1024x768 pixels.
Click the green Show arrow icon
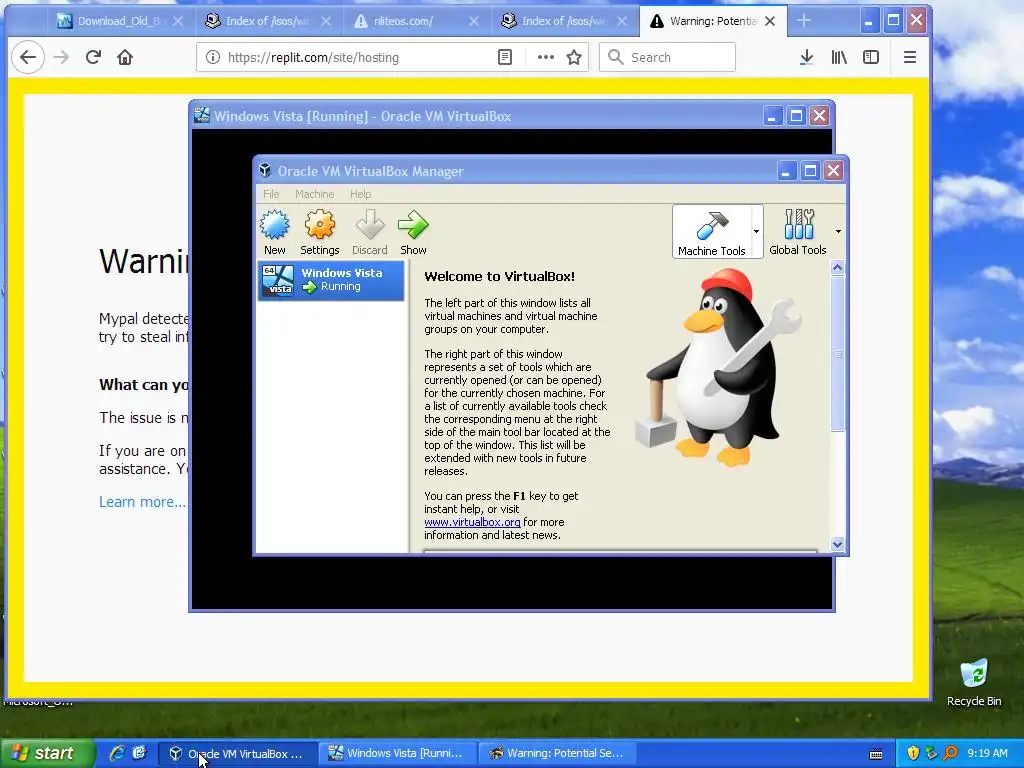413,232
